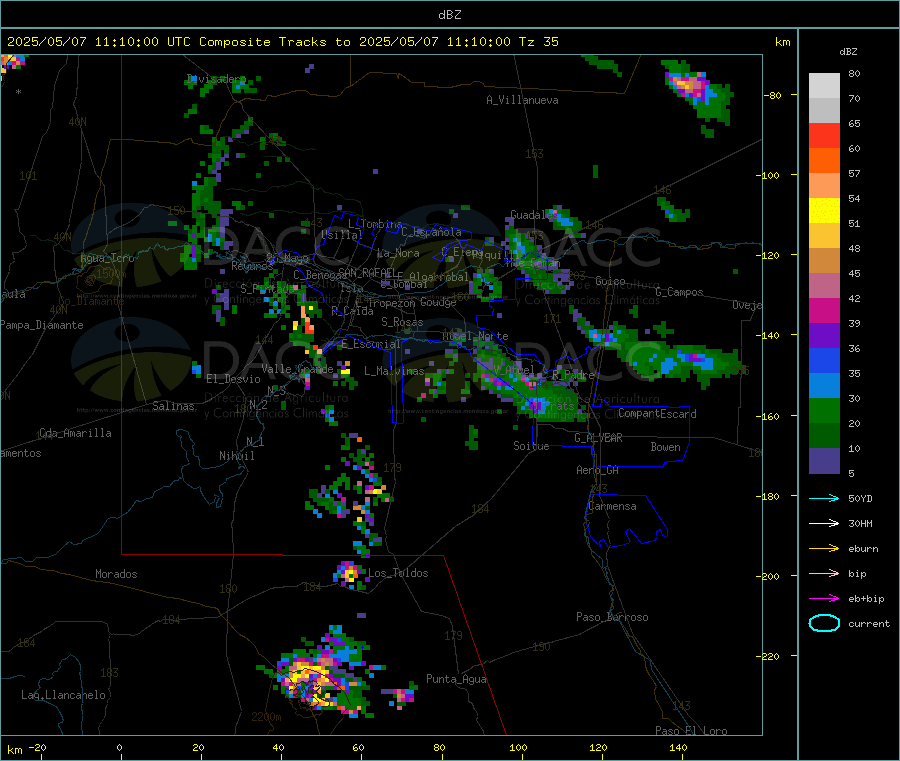This screenshot has height=761, width=900.
Task: Click the Valle_Grande map label
Action: (x=297, y=368)
